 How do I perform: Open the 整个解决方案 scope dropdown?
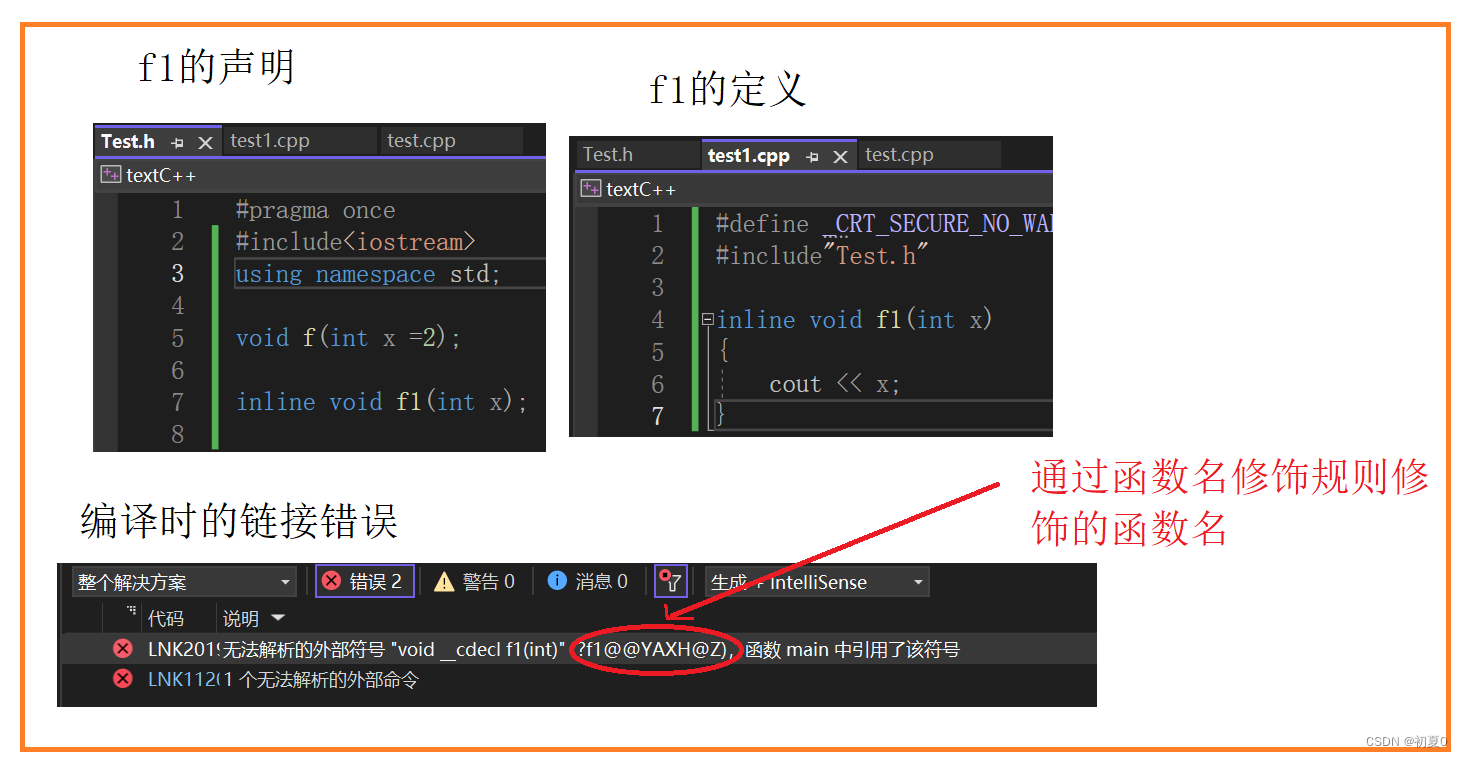(184, 582)
